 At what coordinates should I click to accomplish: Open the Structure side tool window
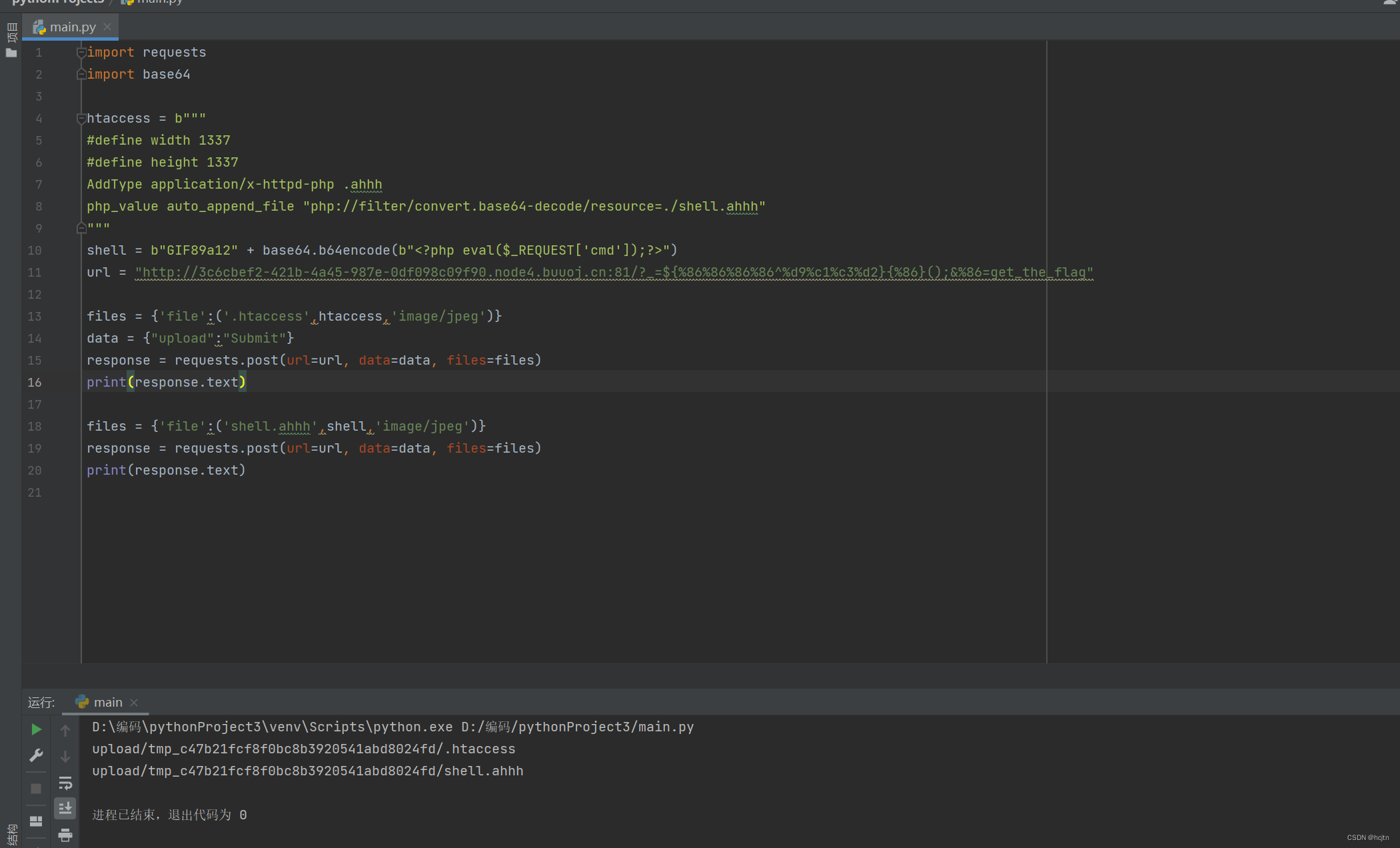(11, 833)
